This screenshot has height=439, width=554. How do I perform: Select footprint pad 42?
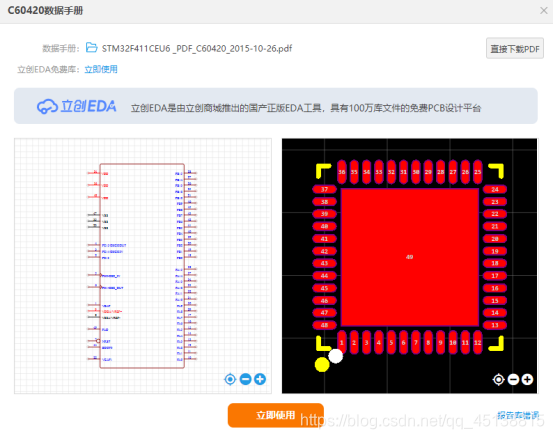[x=324, y=251]
